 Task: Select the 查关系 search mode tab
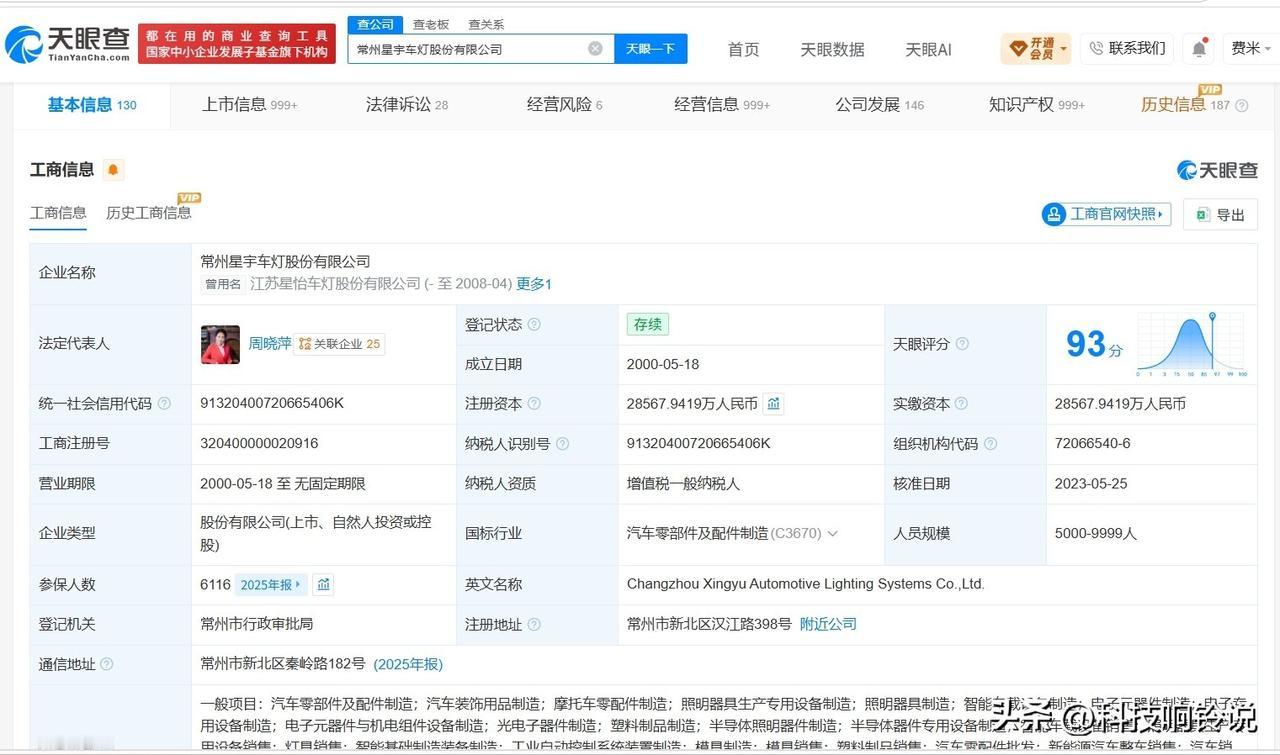tap(486, 24)
